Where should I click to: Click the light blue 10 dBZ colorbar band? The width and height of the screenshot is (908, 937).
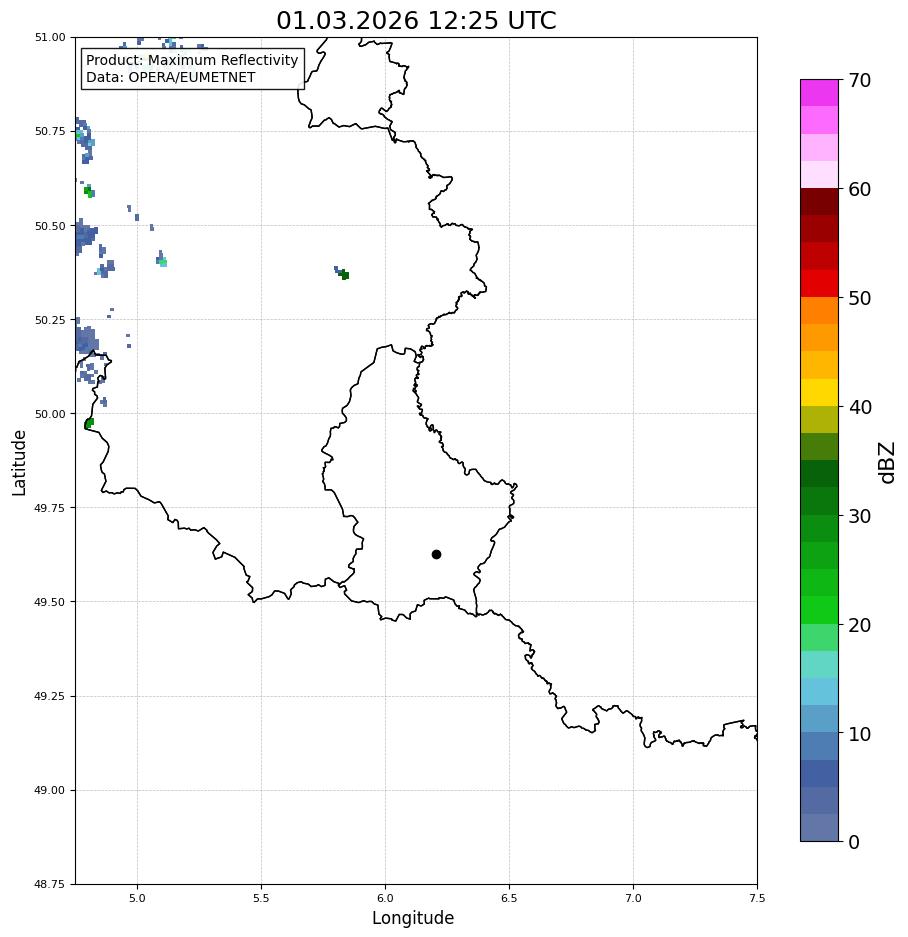tap(820, 719)
